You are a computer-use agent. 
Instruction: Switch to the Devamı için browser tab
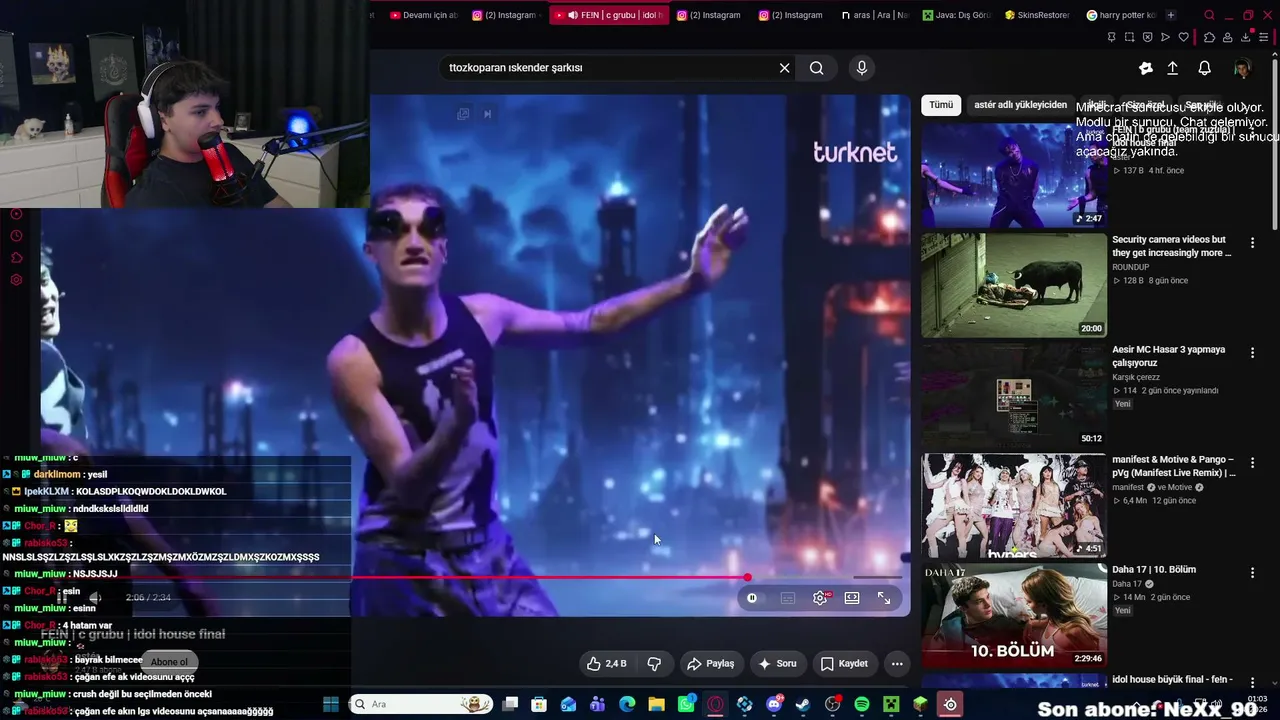[x=424, y=15]
